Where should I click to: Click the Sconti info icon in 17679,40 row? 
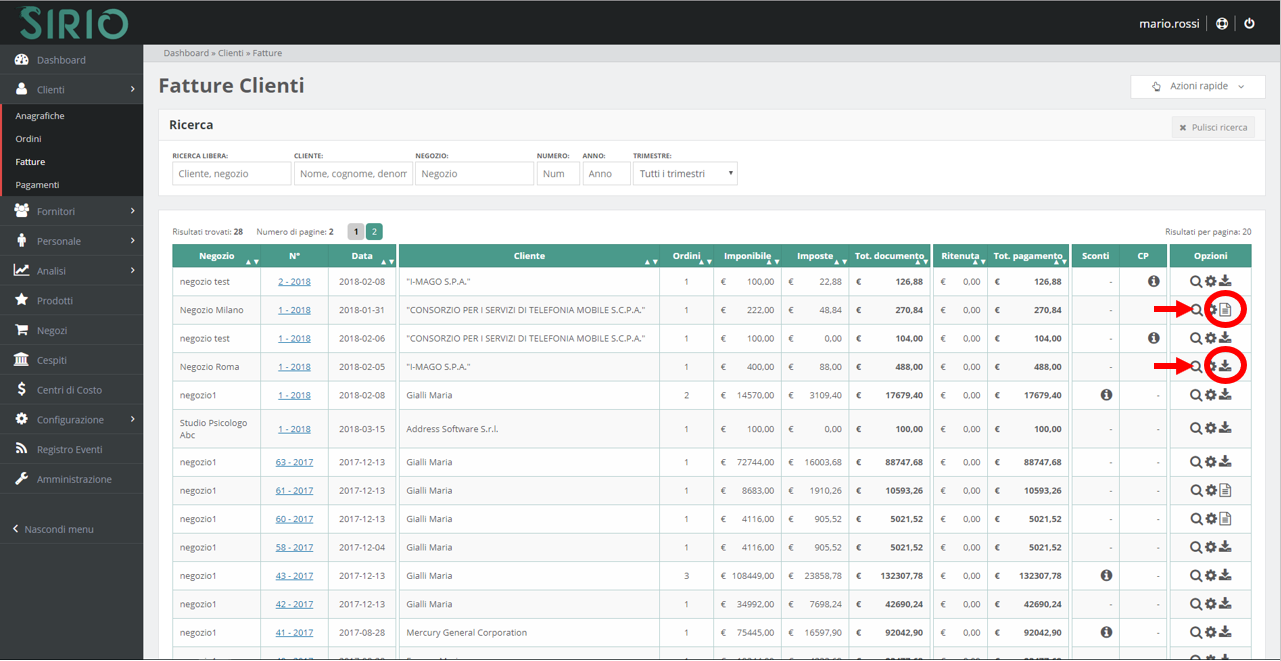pos(1106,395)
